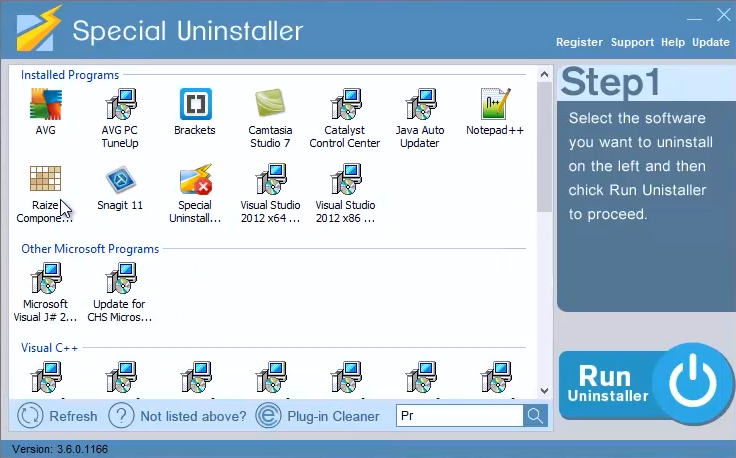Click the Special Uninstaller logo
This screenshot has width=736, height=458.
(x=39, y=29)
